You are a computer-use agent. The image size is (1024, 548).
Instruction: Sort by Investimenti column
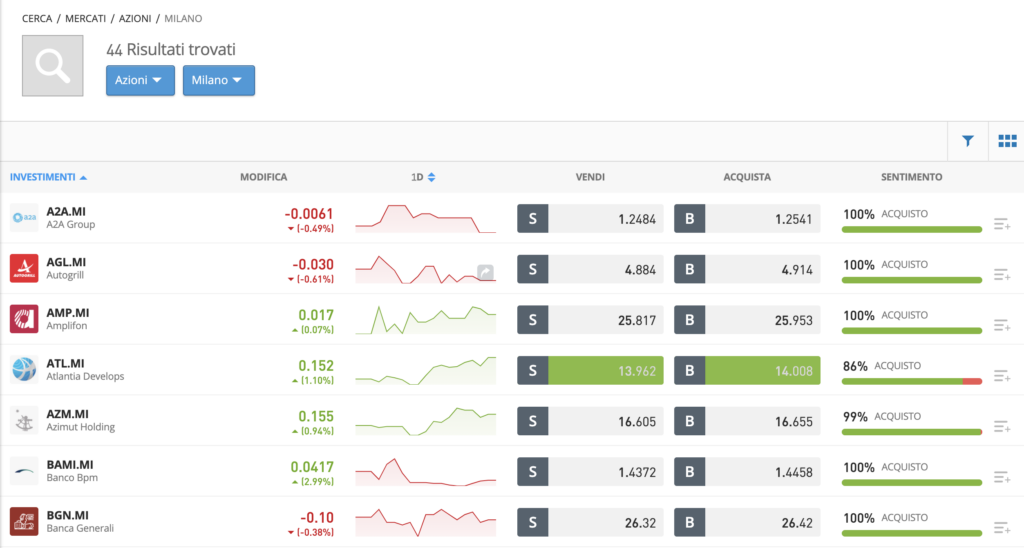48,177
